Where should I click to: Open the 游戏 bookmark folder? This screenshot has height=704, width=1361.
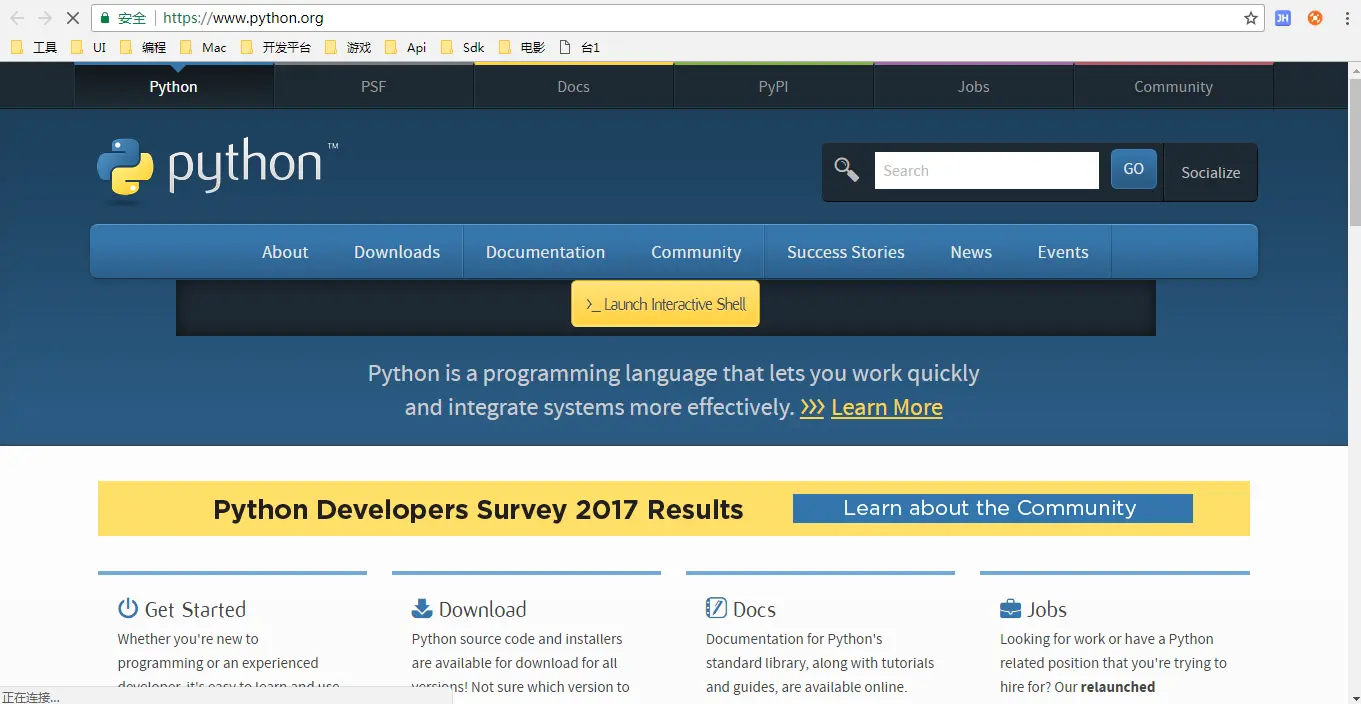(x=348, y=47)
